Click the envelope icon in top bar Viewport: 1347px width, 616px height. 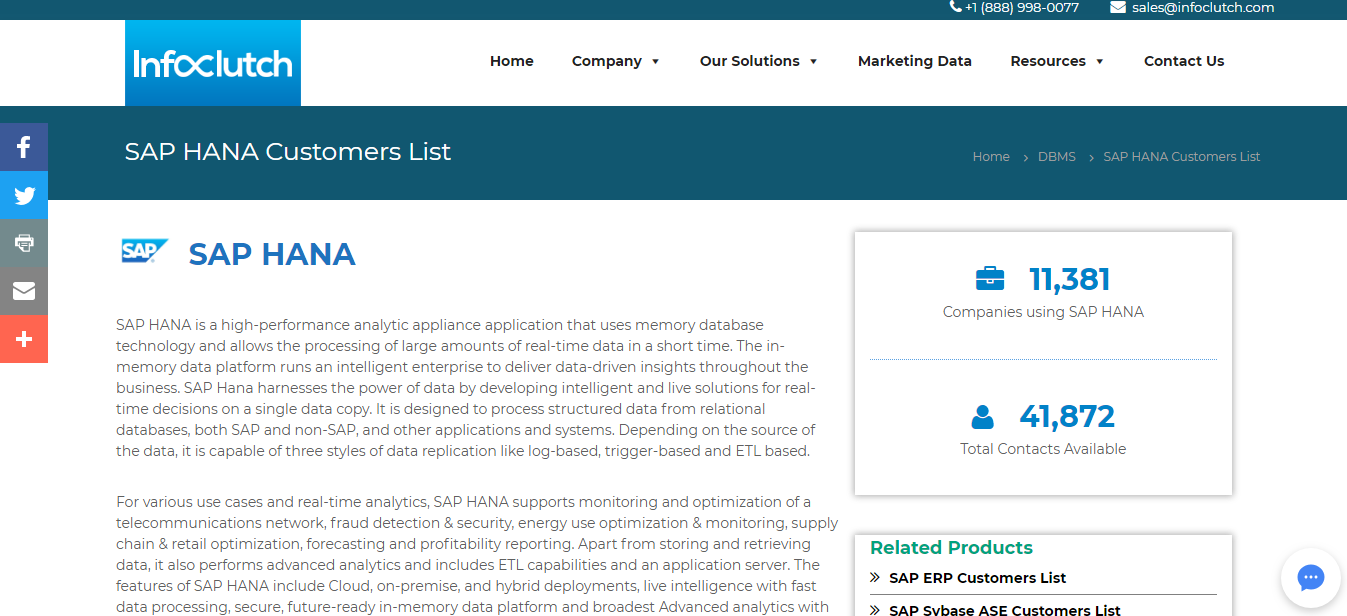pos(1118,7)
